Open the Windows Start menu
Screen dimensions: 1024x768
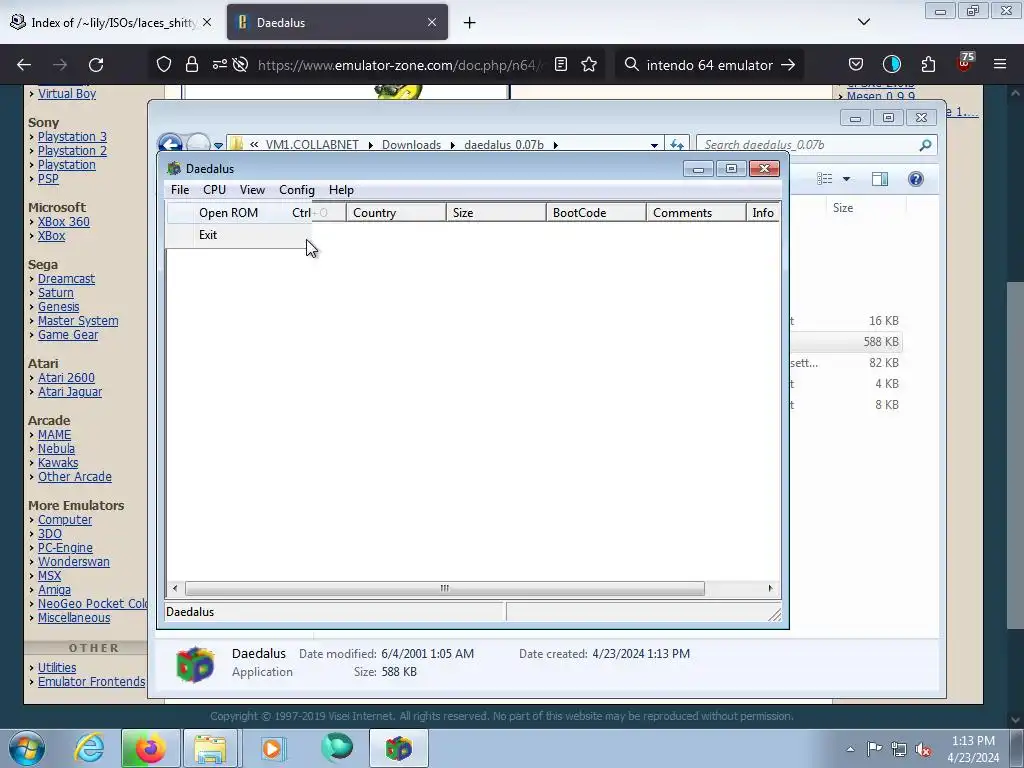(27, 748)
